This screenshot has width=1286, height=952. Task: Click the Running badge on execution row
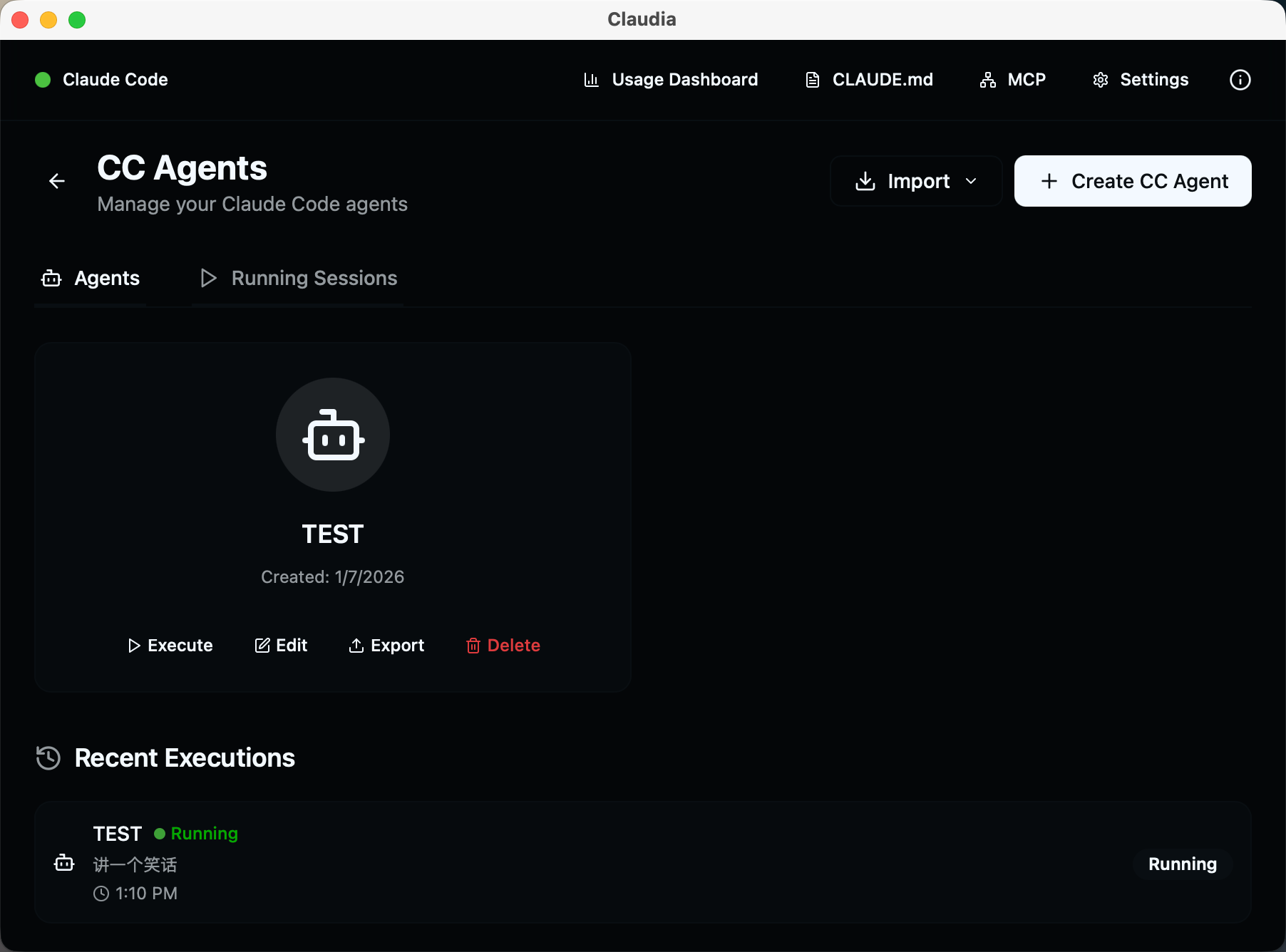[1183, 864]
